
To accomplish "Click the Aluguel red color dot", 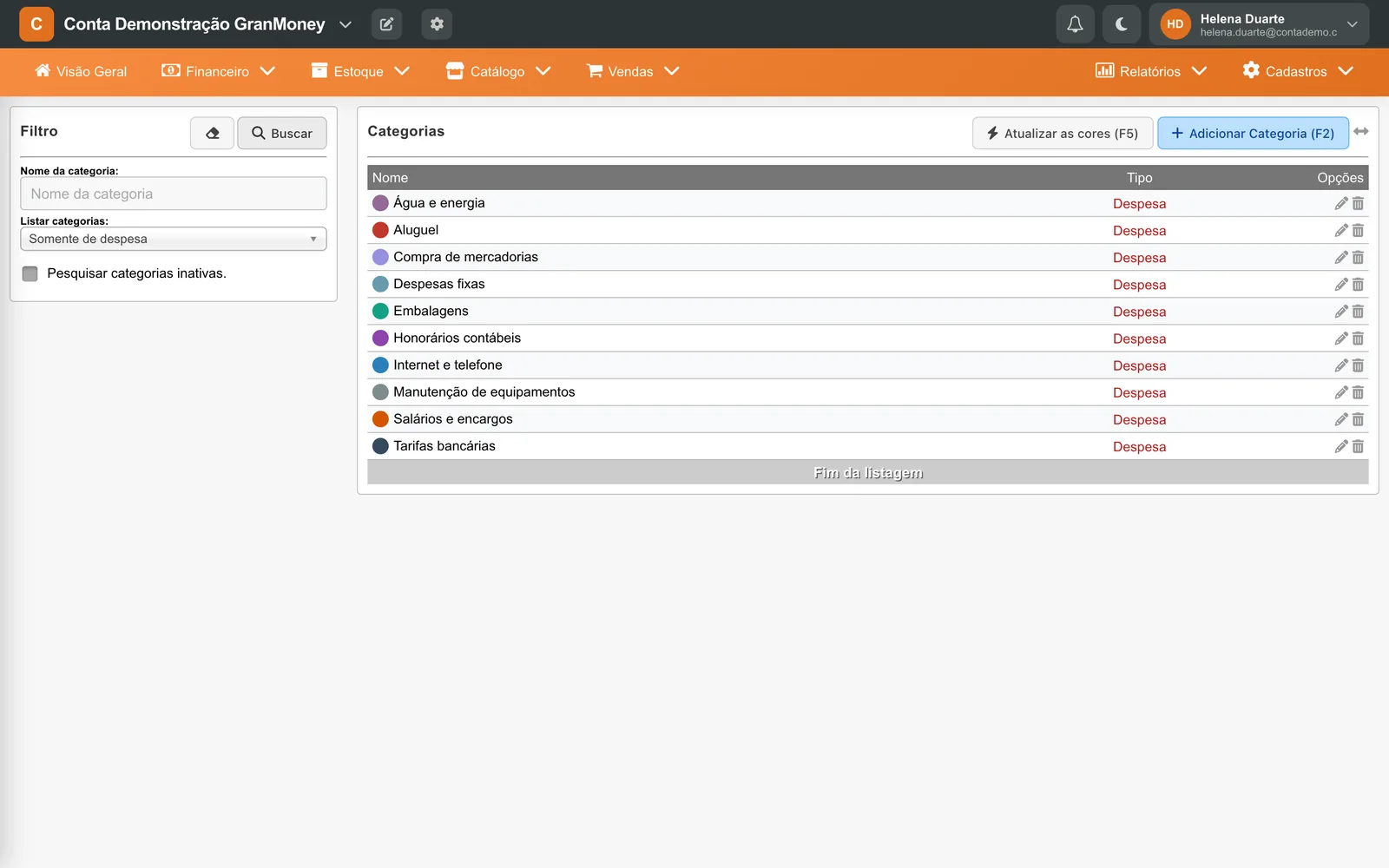I will (380, 230).
